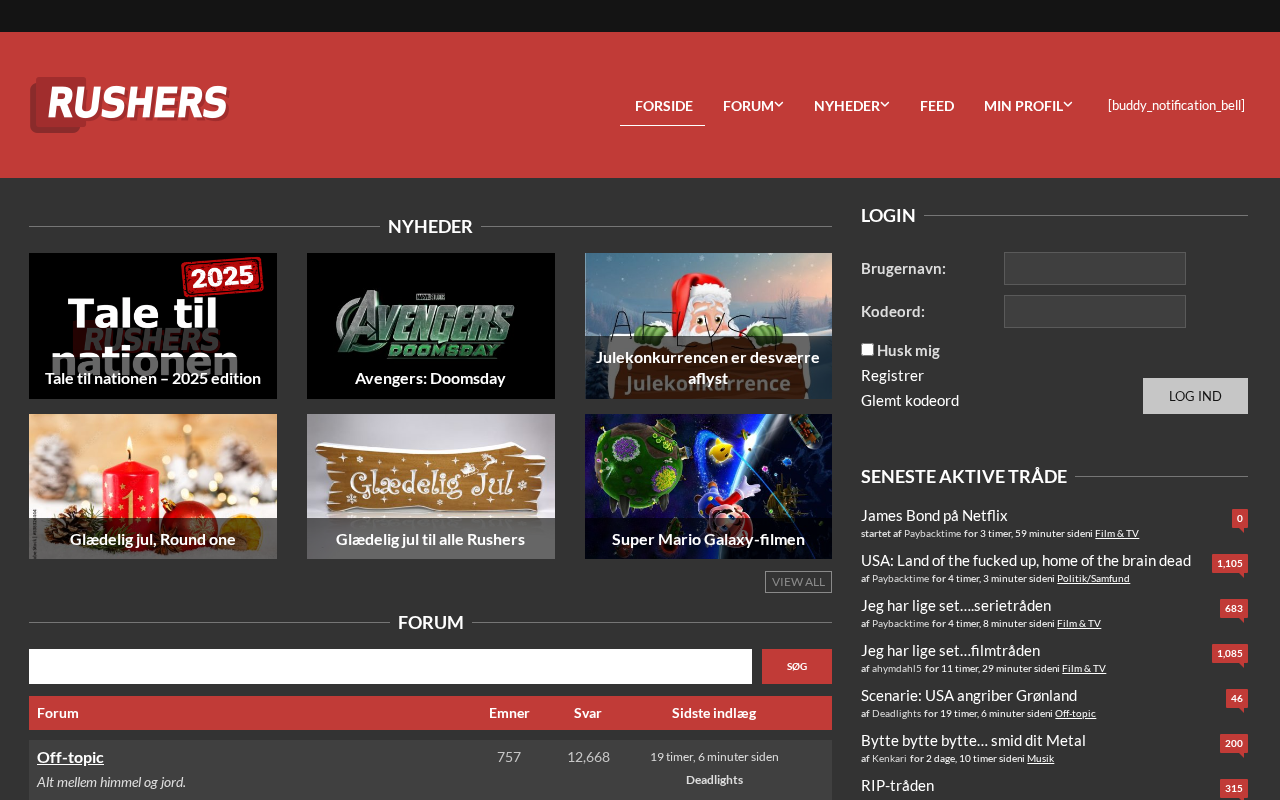The image size is (1280, 800).
Task: Click the buddy_notification_bell shortcode text
Action: pos(1176,105)
